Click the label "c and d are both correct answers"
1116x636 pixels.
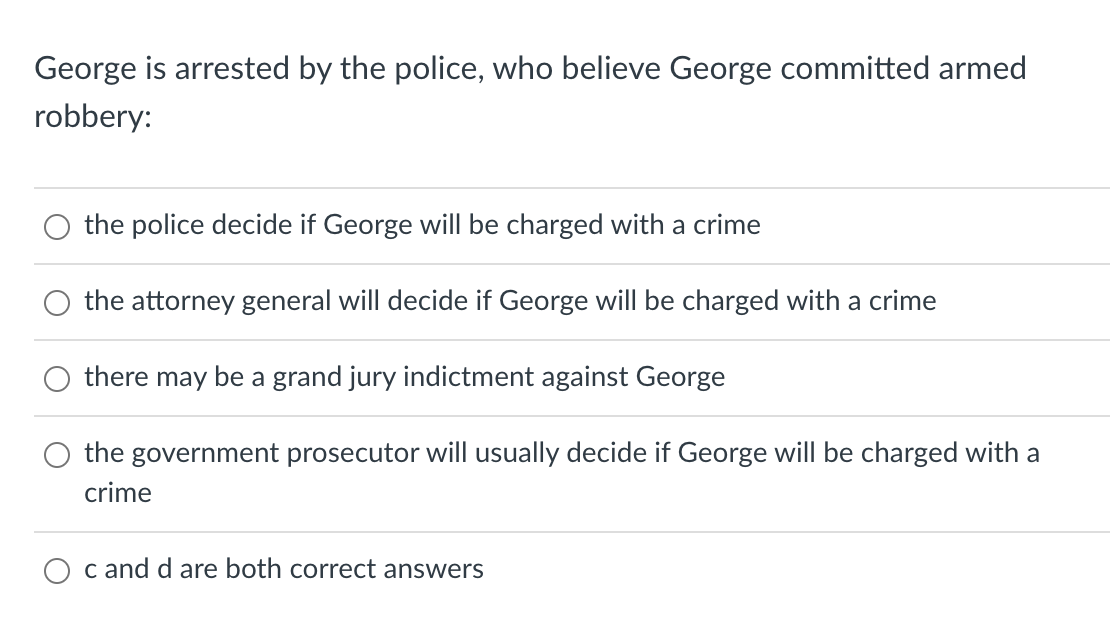283,569
